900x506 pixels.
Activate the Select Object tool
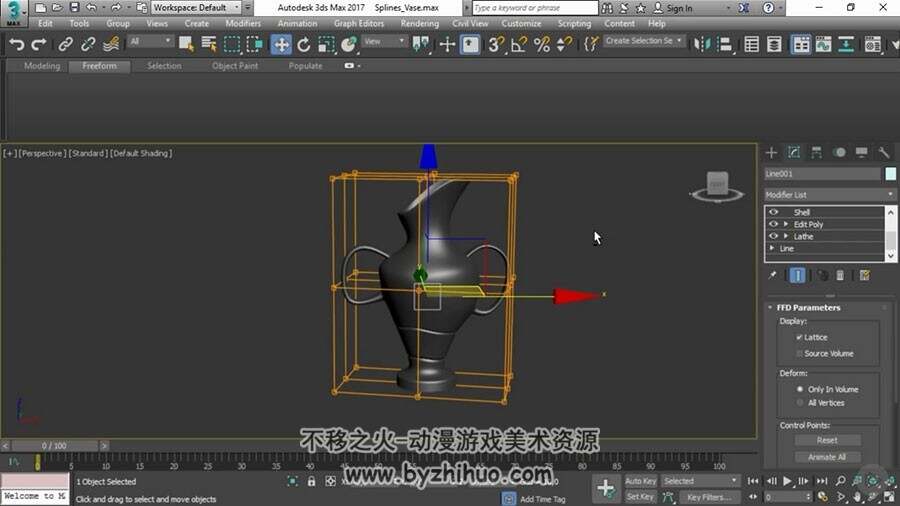click(x=186, y=45)
